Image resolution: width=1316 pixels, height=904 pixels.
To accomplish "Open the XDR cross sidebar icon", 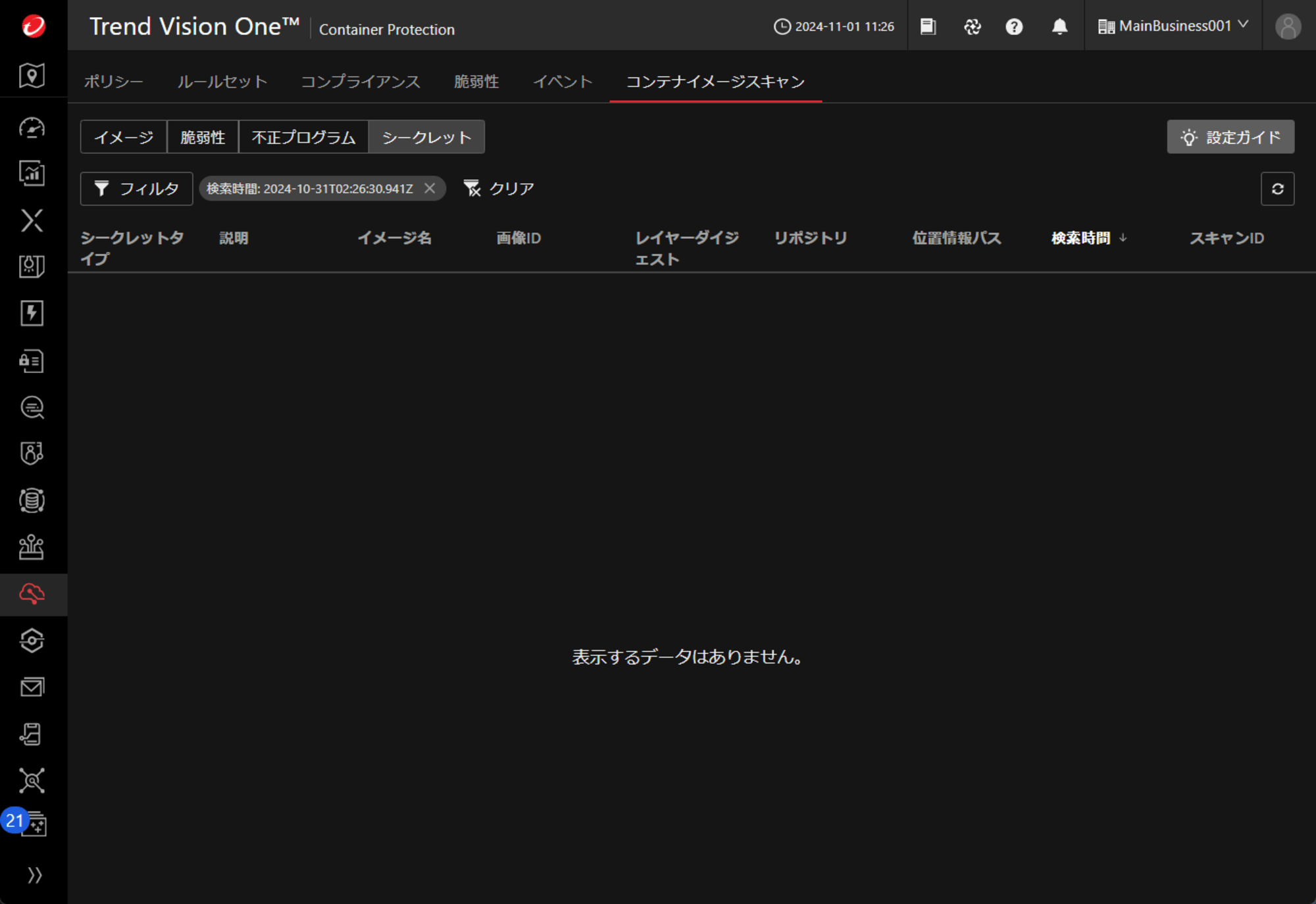I will click(x=32, y=220).
